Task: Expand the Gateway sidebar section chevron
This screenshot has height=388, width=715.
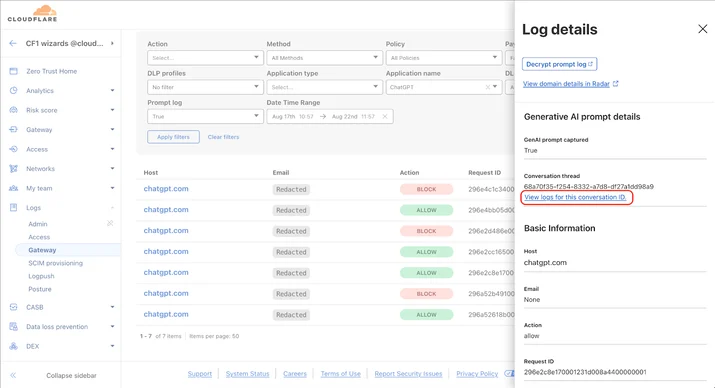Action: click(112, 129)
